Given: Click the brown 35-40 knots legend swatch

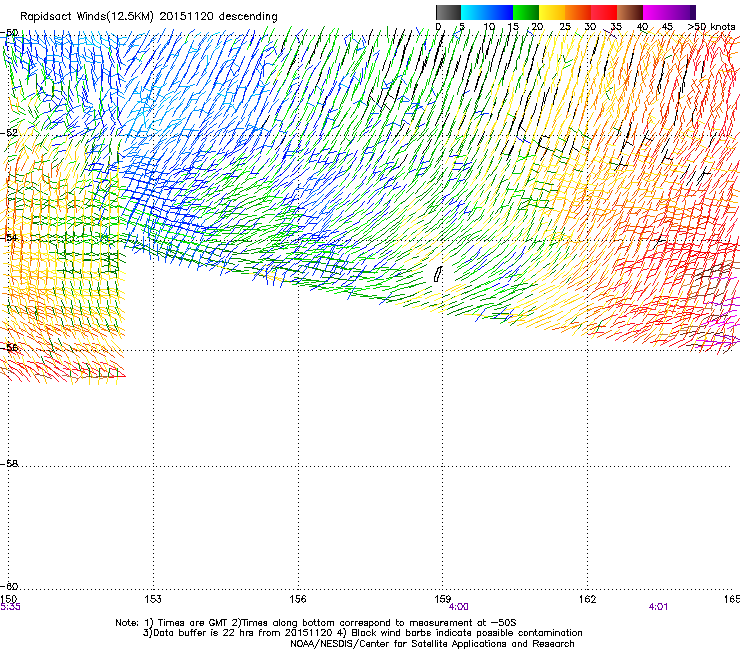Looking at the screenshot, I should 630,12.
